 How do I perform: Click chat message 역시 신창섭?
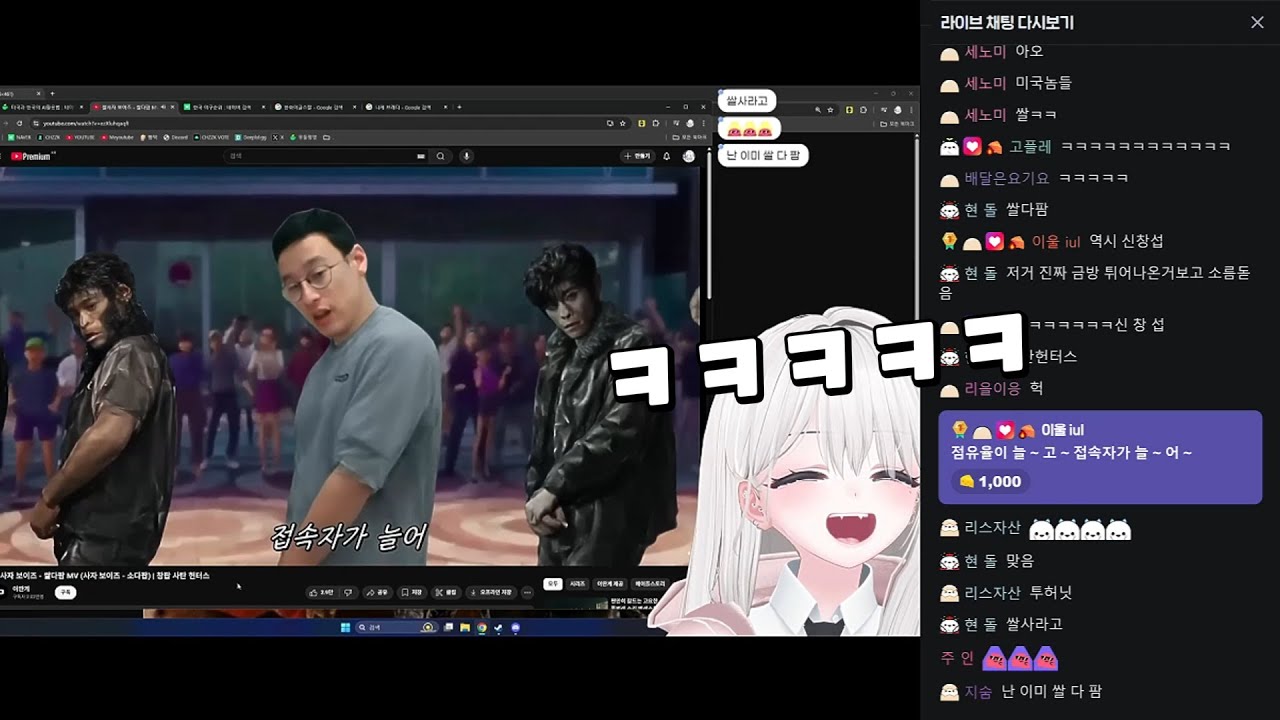[1126, 241]
